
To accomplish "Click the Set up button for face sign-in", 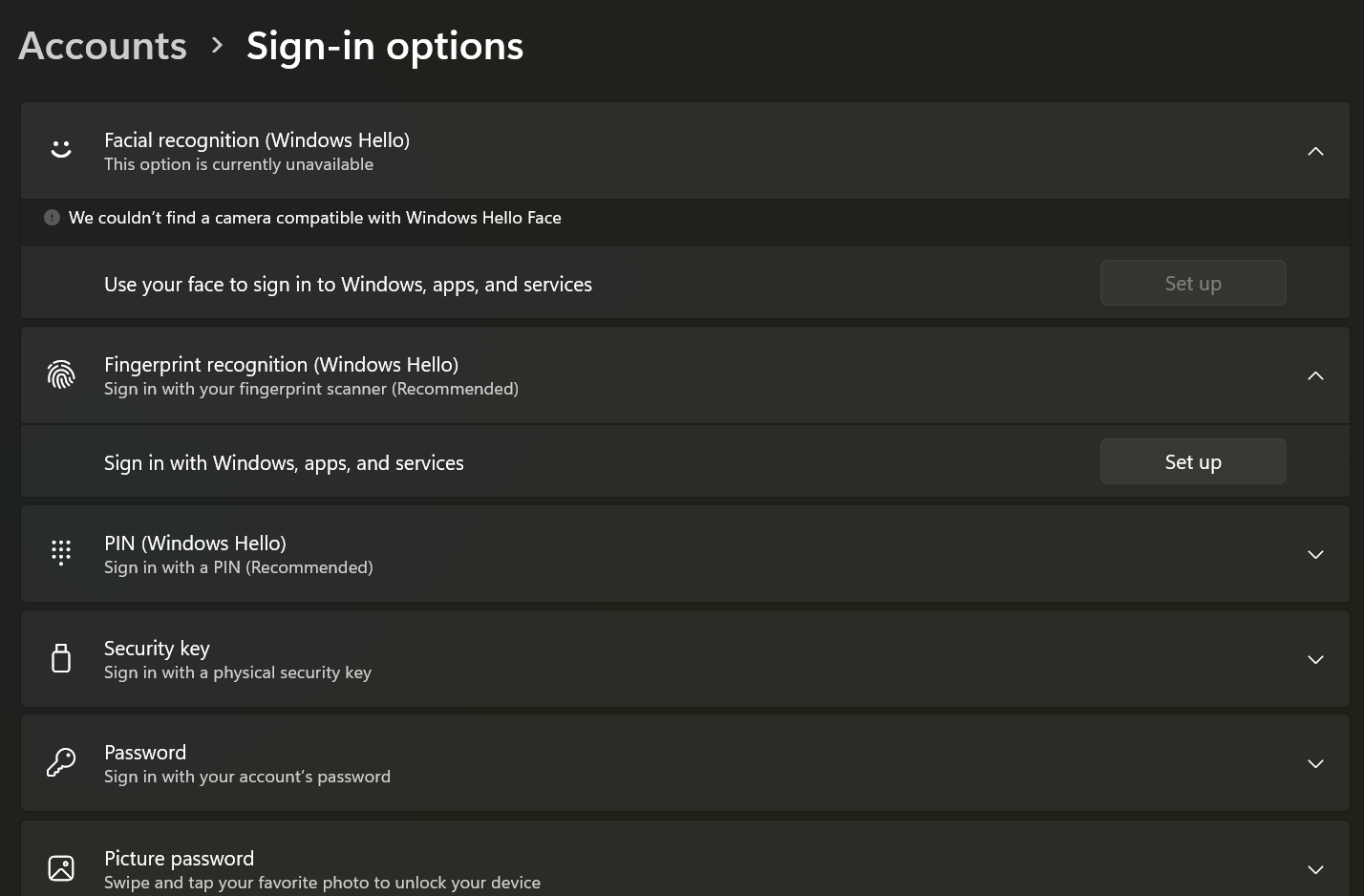I will 1193,284.
